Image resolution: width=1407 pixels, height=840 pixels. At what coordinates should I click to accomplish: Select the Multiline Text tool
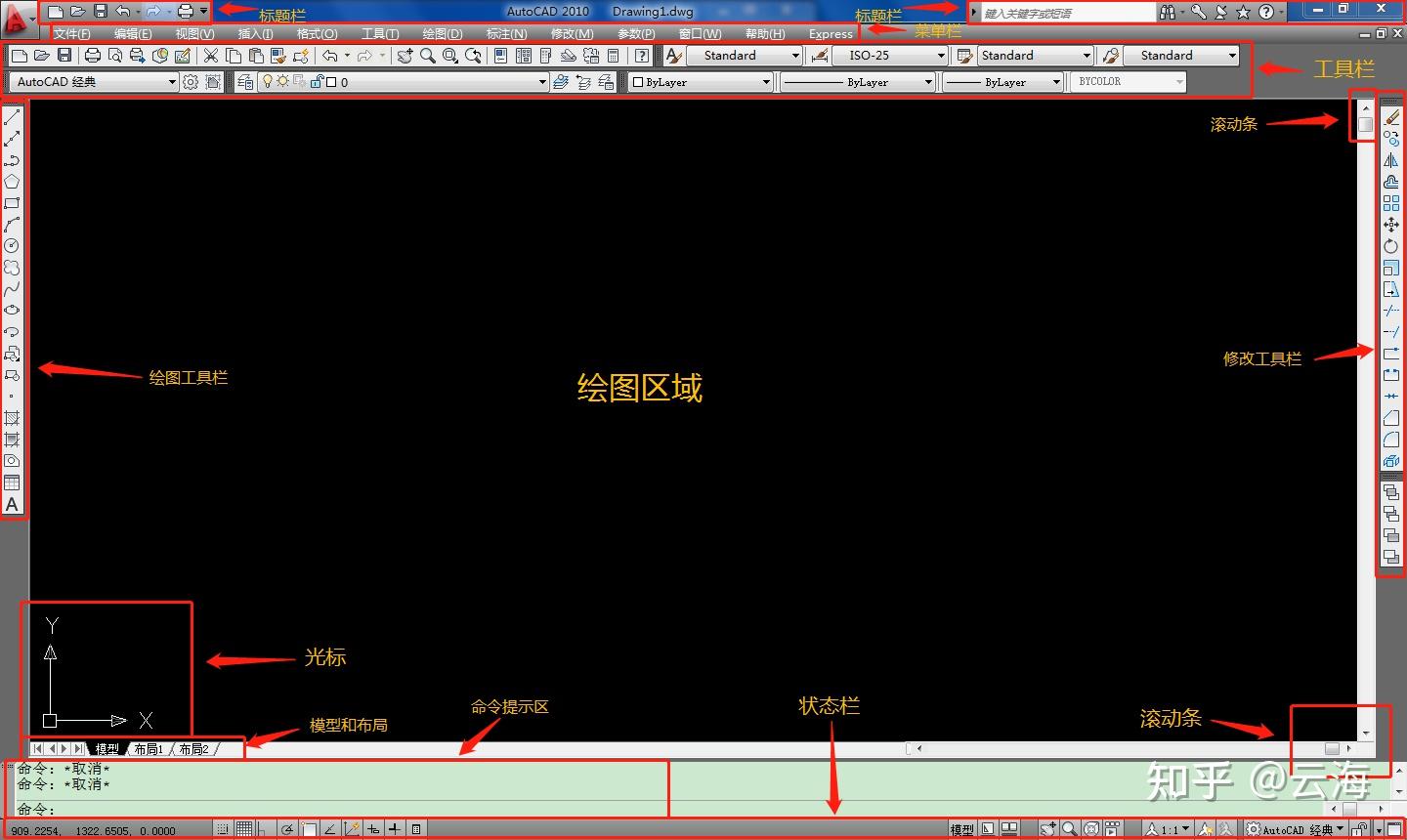coord(12,505)
